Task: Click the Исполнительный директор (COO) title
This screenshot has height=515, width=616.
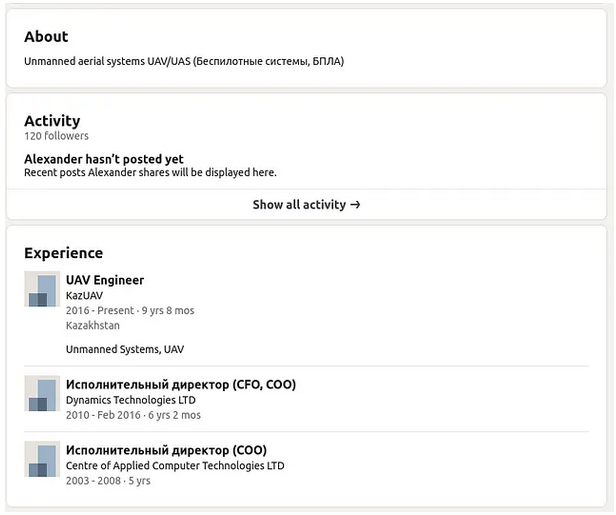Action: point(166,450)
